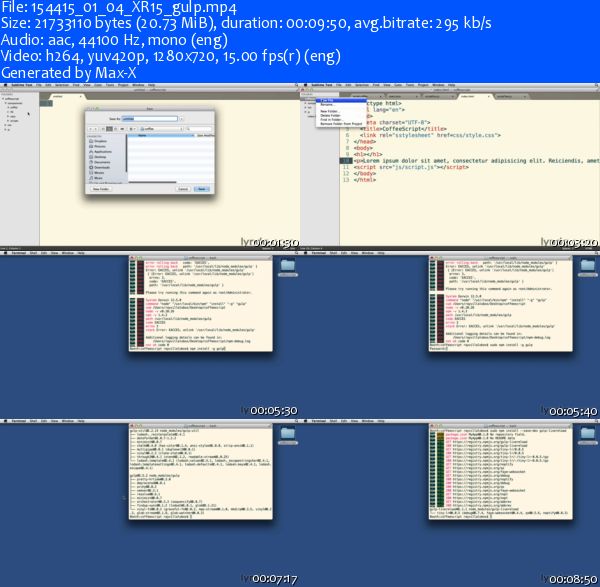Click the Save dialog search field
Image resolution: width=600 pixels, height=587 pixels.
[x=198, y=129]
